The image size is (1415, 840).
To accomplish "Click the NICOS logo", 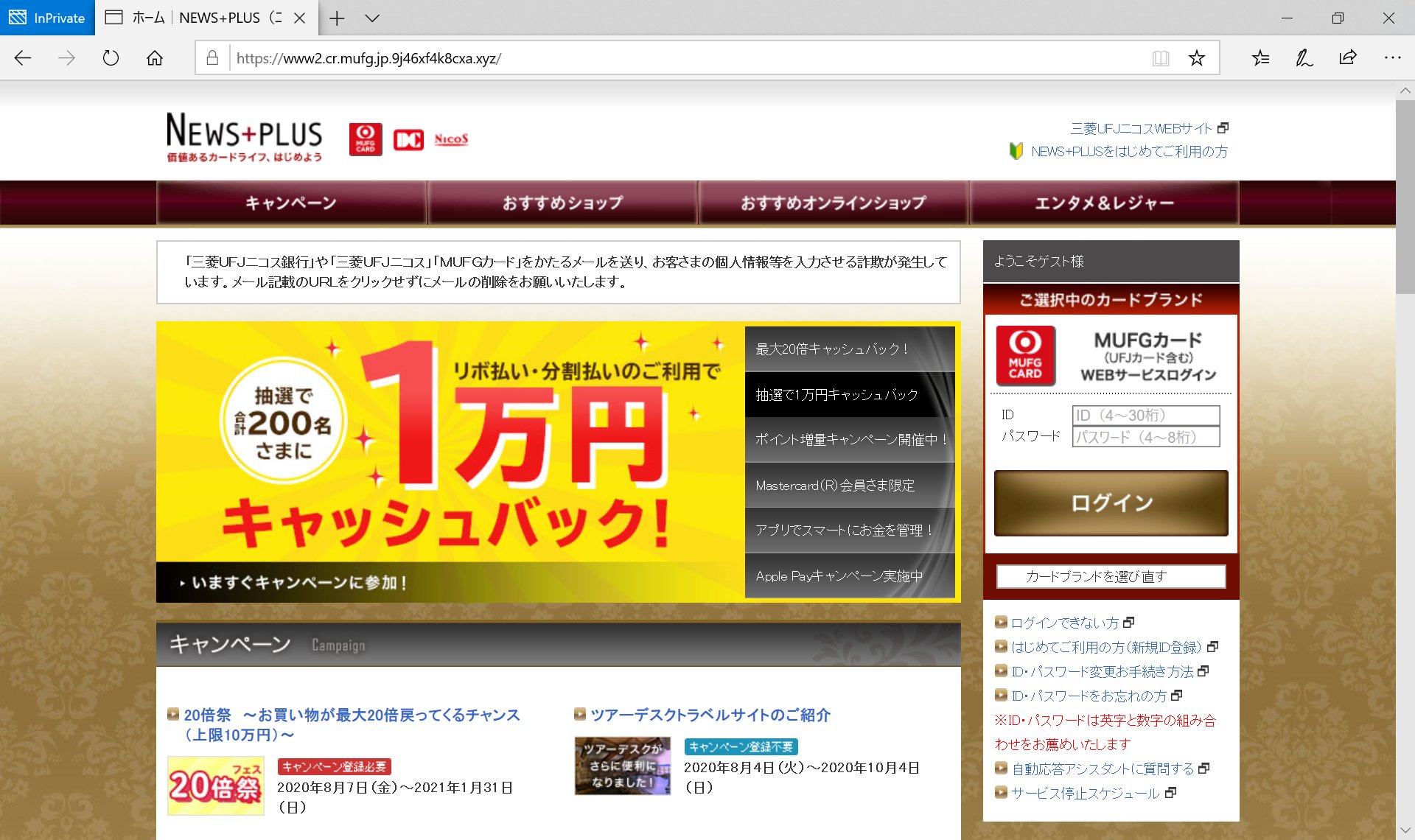I will click(x=451, y=139).
